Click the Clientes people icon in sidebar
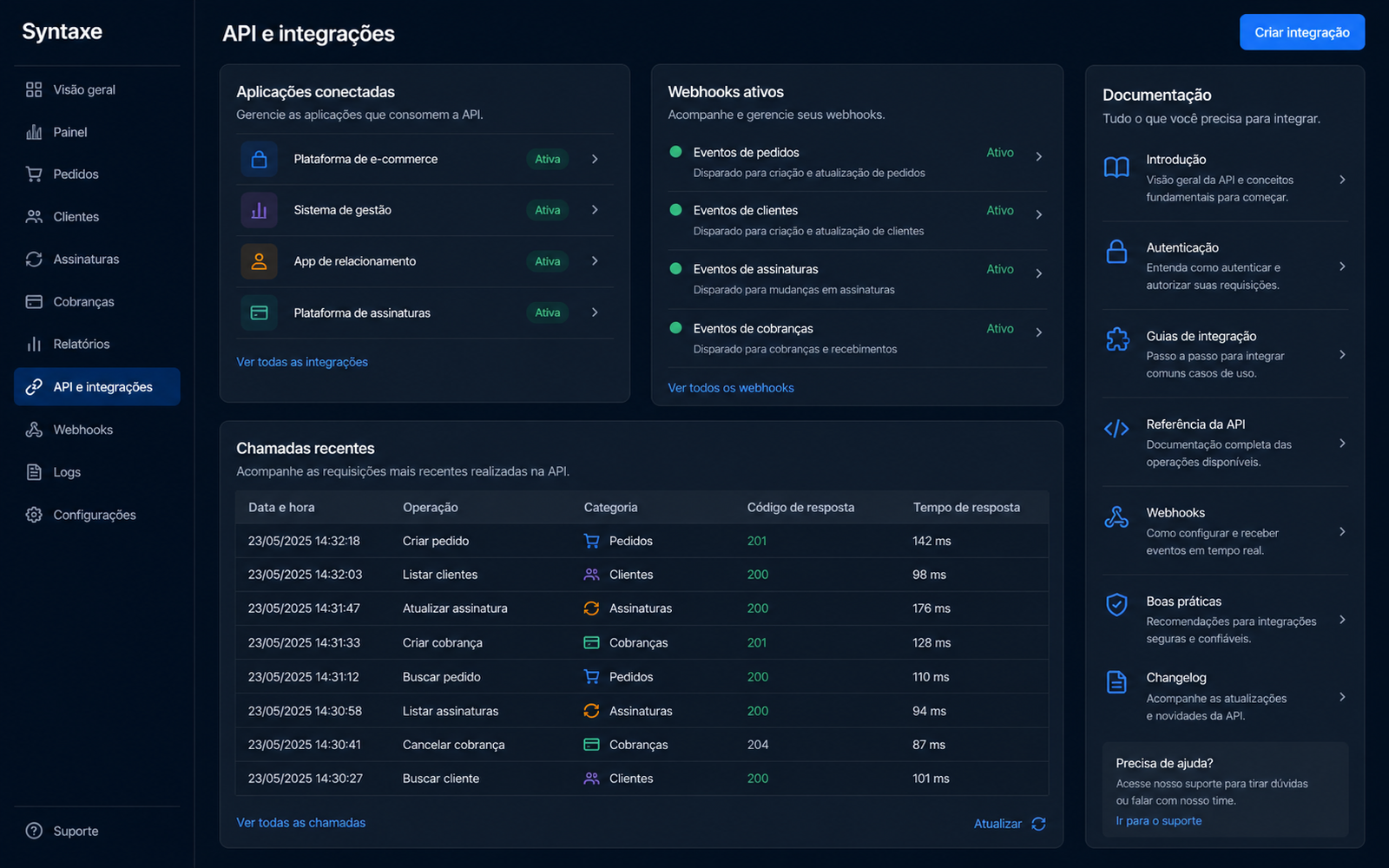 pos(34,216)
